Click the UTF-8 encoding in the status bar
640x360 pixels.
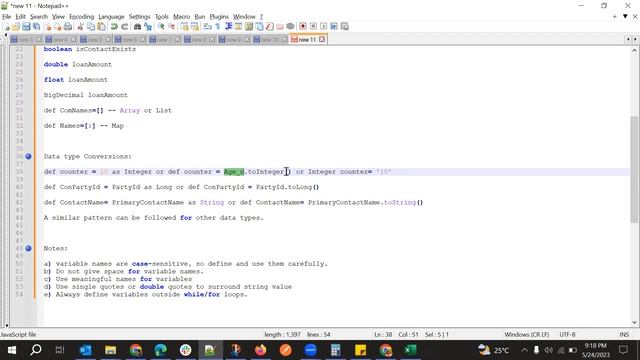567,335
